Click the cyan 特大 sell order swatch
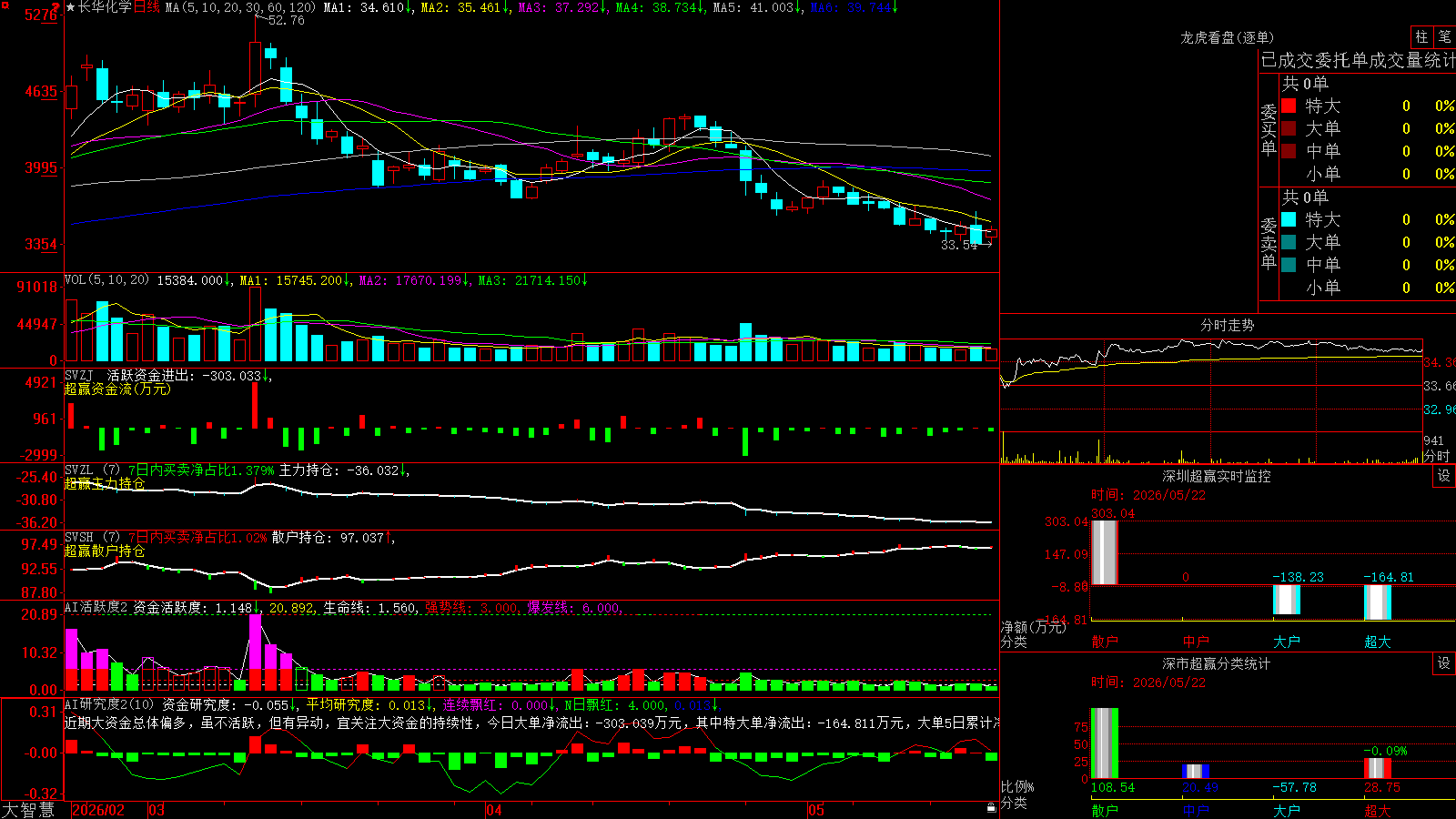The image size is (1456, 819). (1289, 219)
